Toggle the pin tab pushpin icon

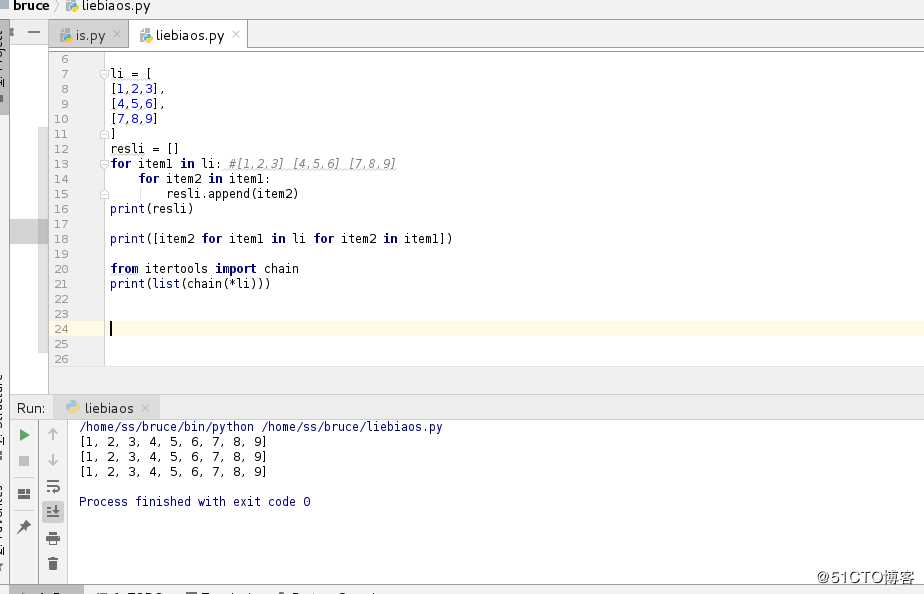pyautogui.click(x=24, y=526)
